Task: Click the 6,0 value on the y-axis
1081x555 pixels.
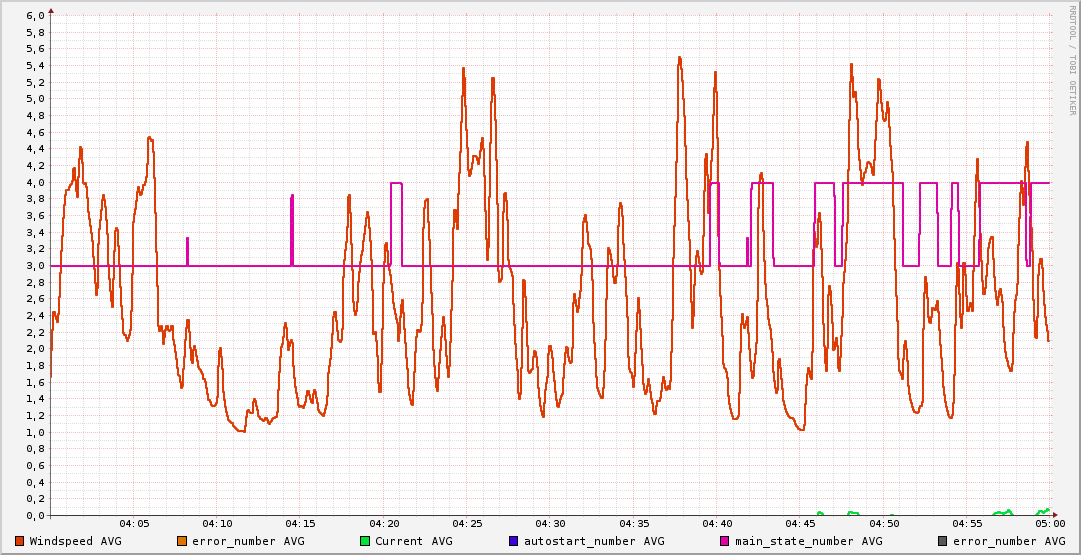Action: click(x=35, y=16)
